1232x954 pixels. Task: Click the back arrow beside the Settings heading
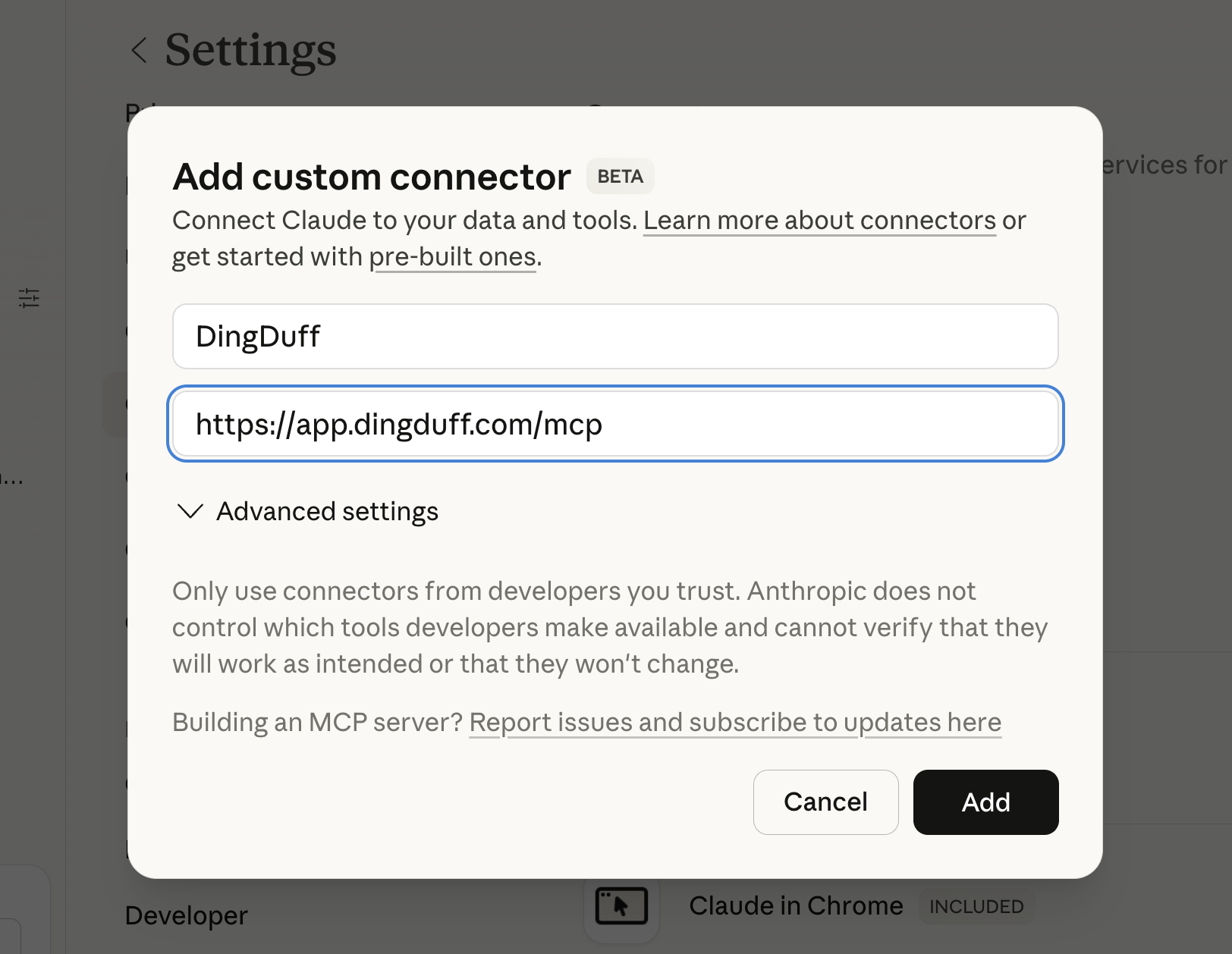coord(139,50)
